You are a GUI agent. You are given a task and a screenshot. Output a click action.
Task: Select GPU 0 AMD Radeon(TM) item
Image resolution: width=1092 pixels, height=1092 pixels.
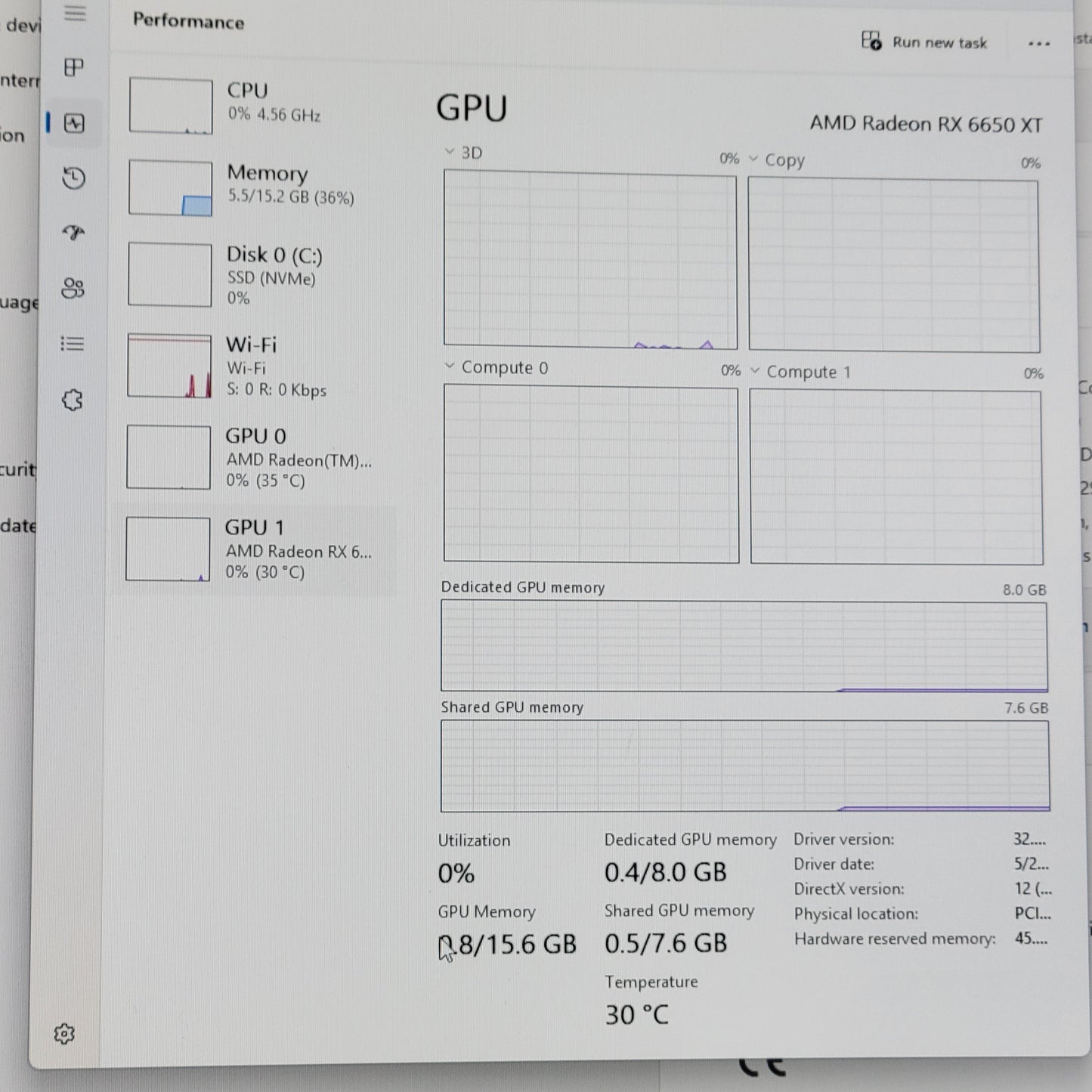(253, 458)
